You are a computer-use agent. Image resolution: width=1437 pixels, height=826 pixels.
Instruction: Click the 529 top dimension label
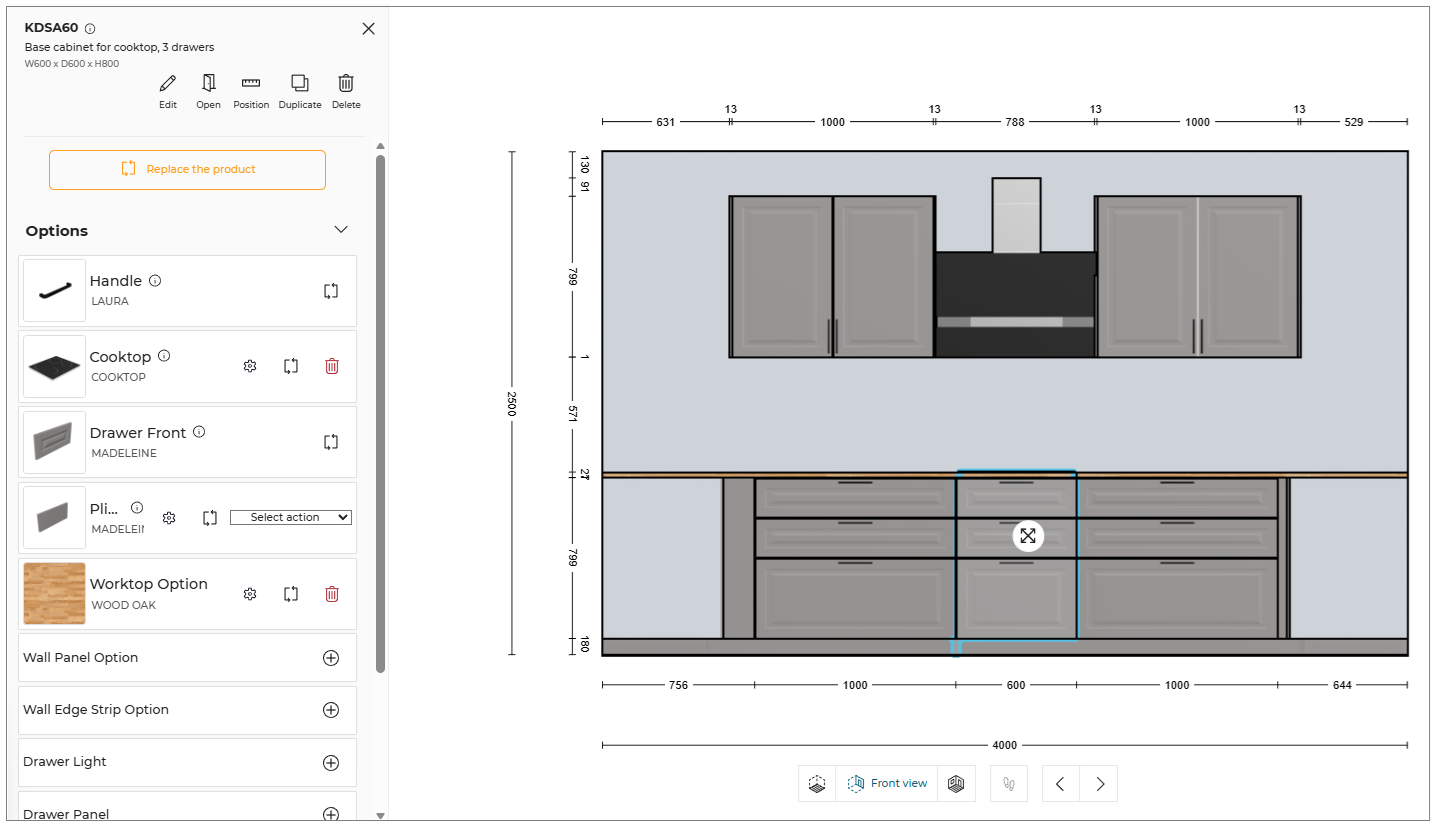1354,122
